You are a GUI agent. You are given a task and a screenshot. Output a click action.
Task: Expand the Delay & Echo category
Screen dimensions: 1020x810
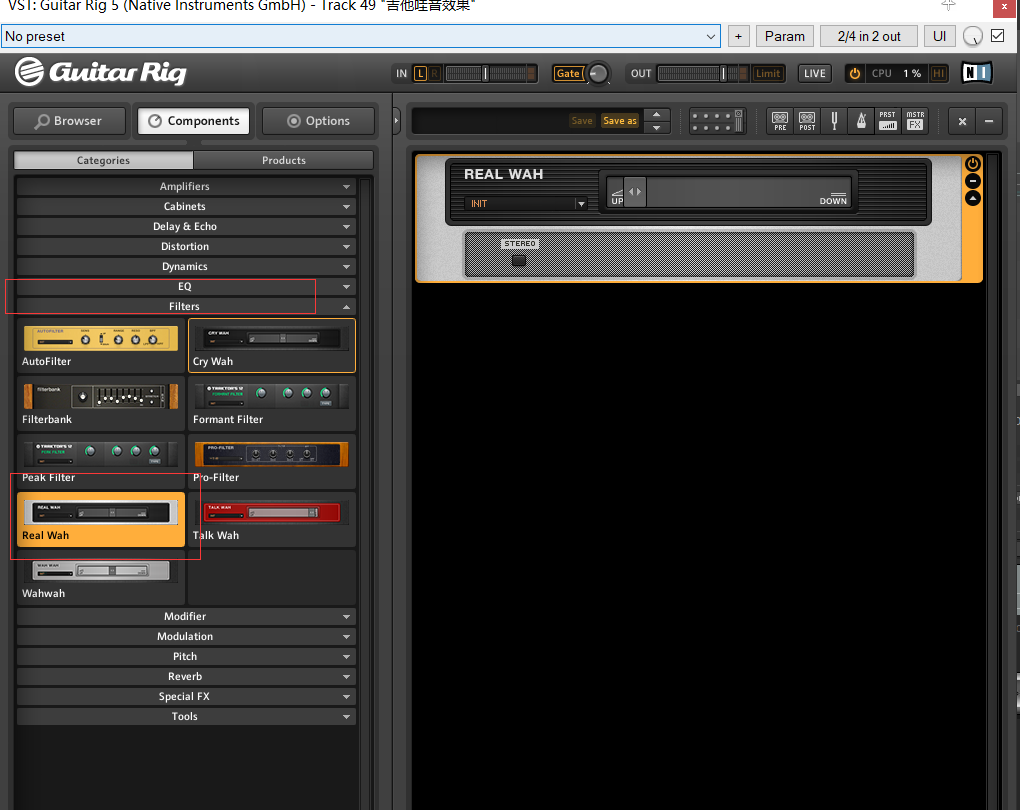(x=185, y=226)
